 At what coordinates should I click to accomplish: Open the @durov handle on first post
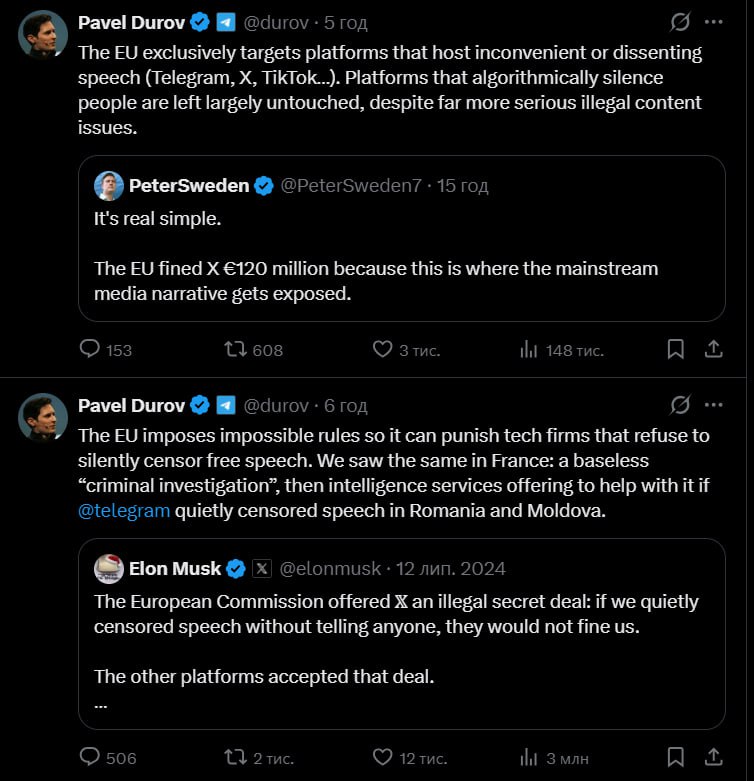[x=277, y=22]
